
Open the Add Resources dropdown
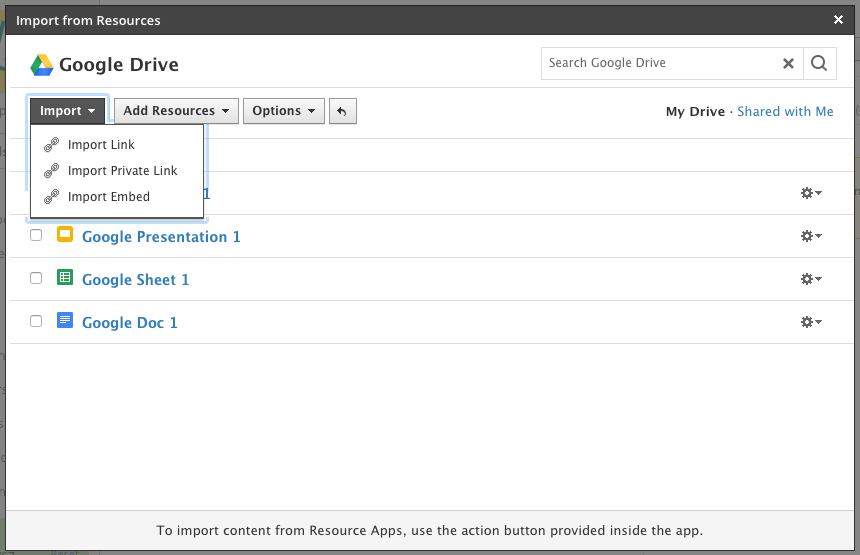click(176, 111)
